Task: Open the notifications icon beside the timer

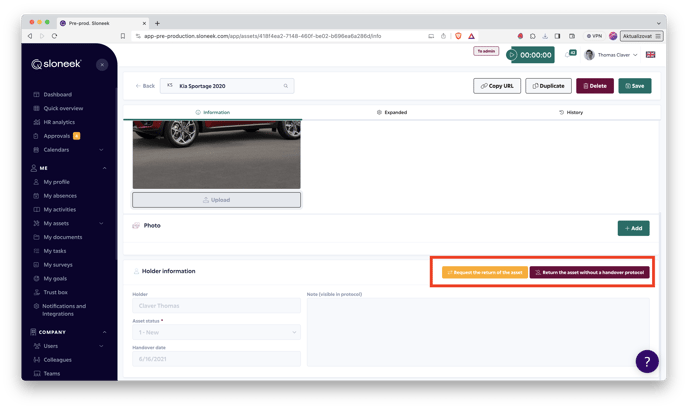Action: pyautogui.click(x=569, y=55)
